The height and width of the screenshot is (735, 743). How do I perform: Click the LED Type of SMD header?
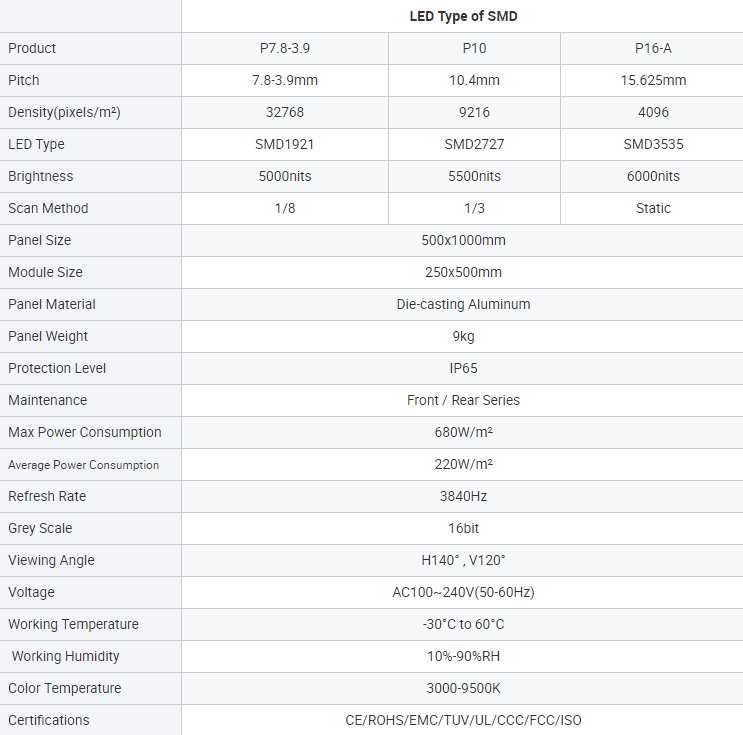(463, 16)
